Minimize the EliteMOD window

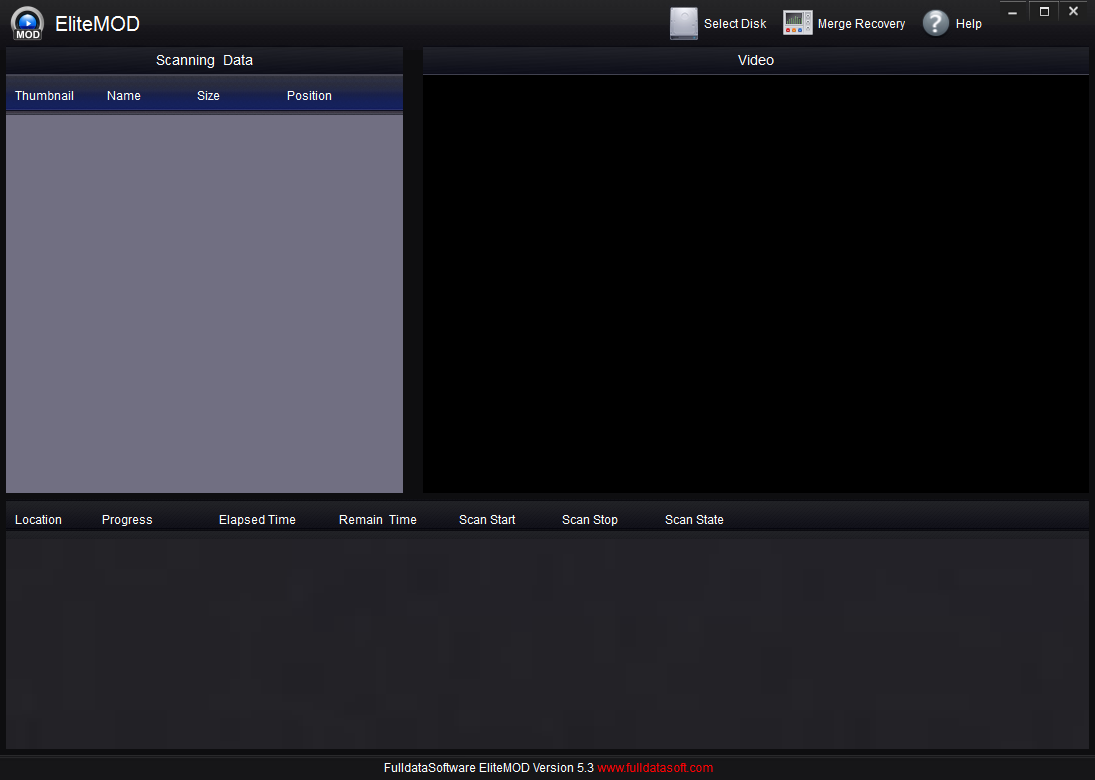click(x=1013, y=12)
